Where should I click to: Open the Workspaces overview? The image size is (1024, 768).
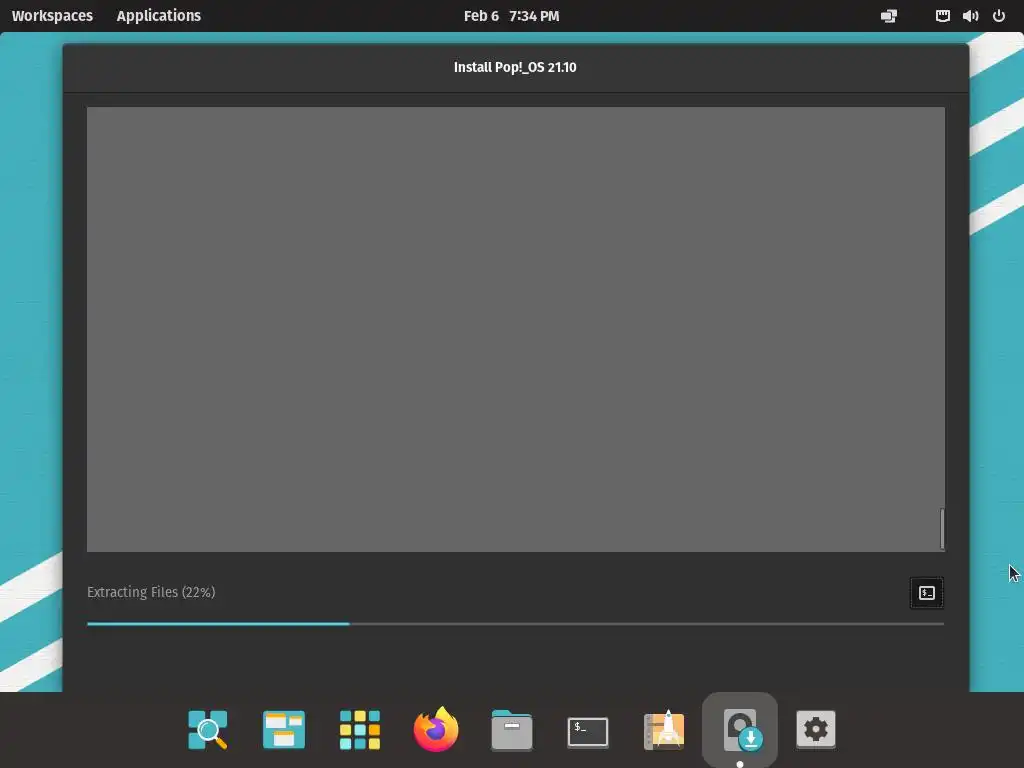point(52,16)
